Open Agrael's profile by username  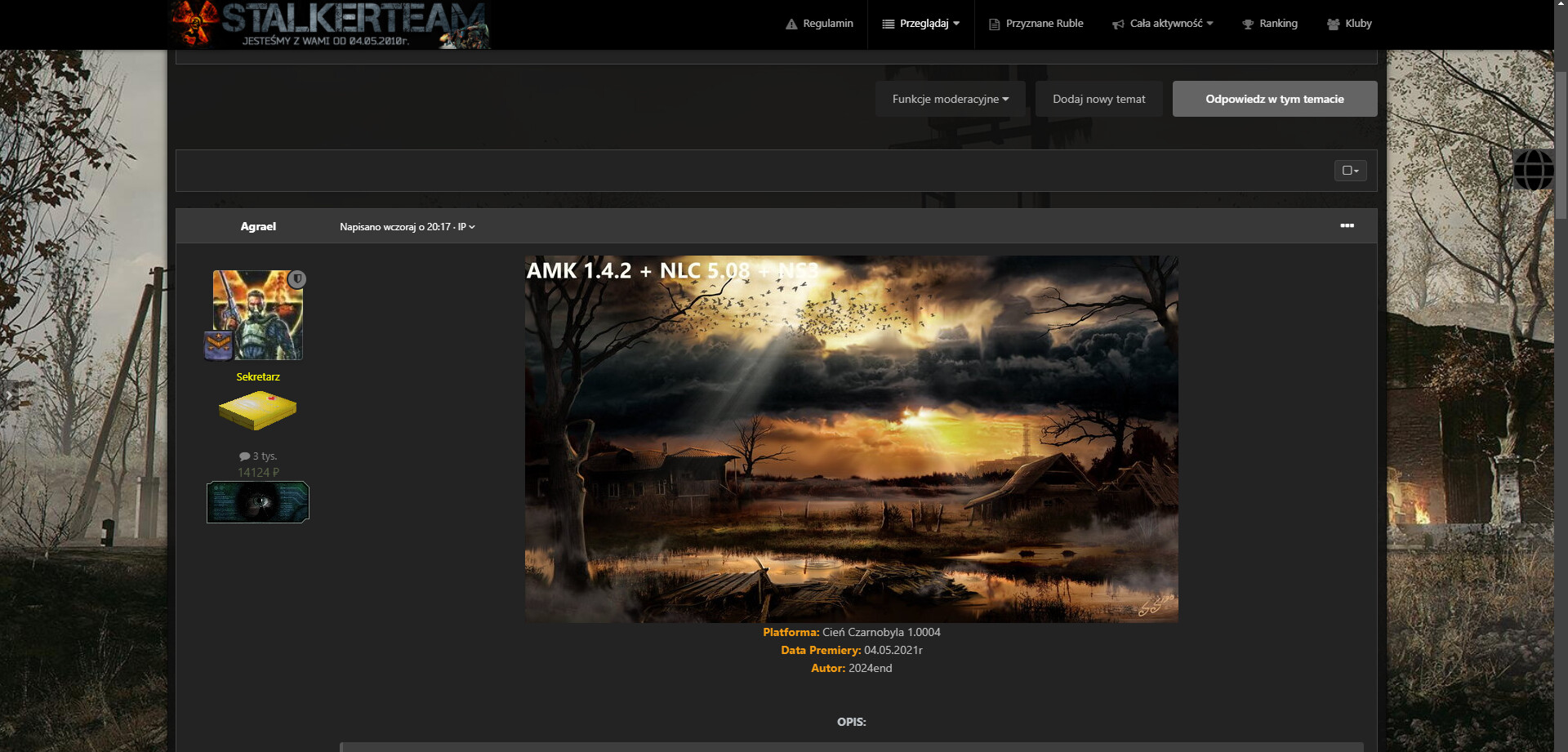click(258, 226)
